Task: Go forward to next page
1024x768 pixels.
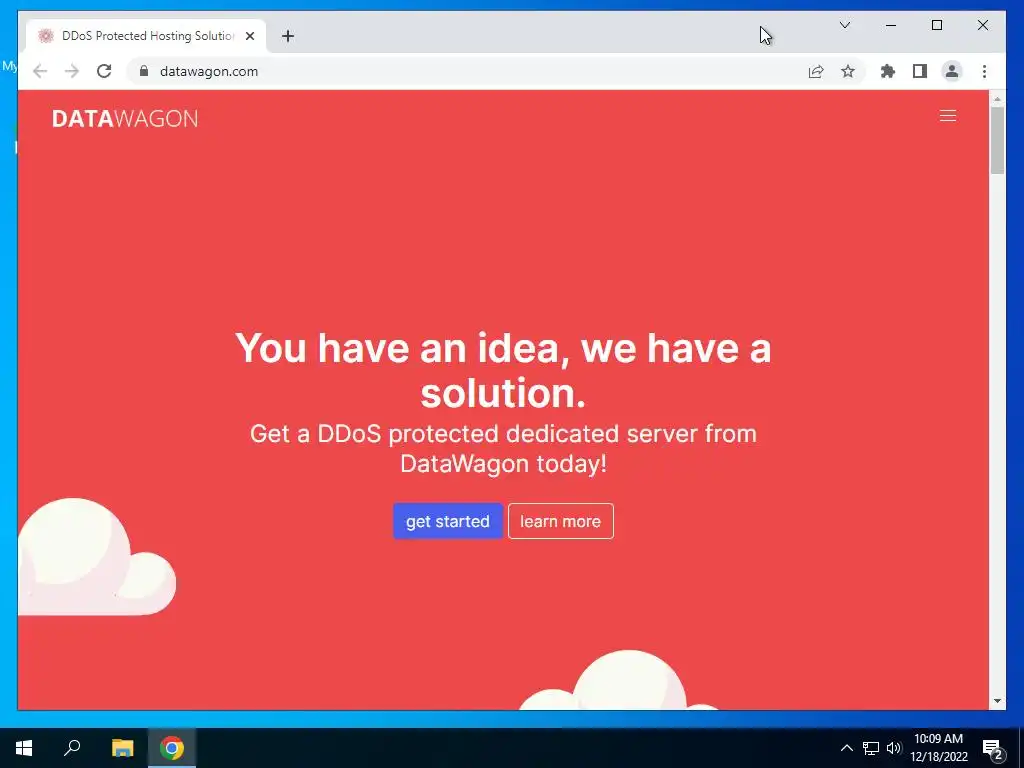Action: [x=72, y=71]
